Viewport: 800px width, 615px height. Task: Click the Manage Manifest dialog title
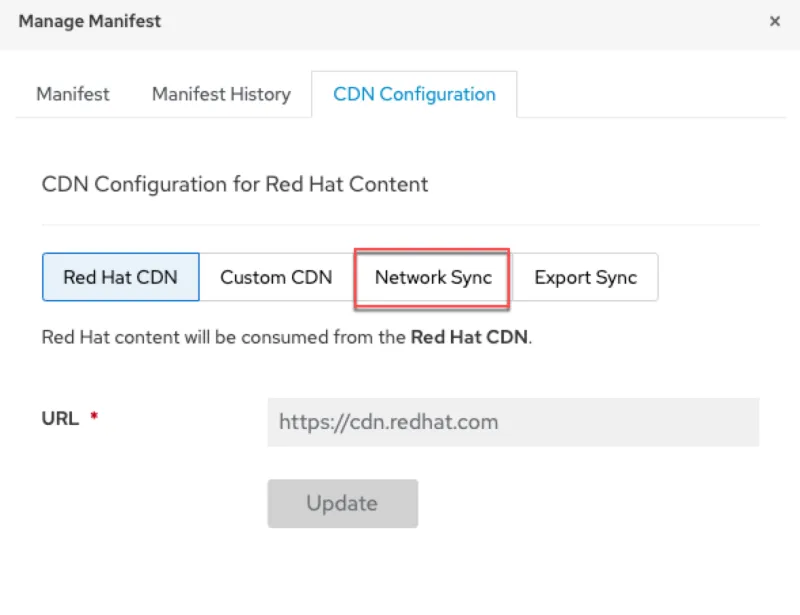pyautogui.click(x=89, y=21)
